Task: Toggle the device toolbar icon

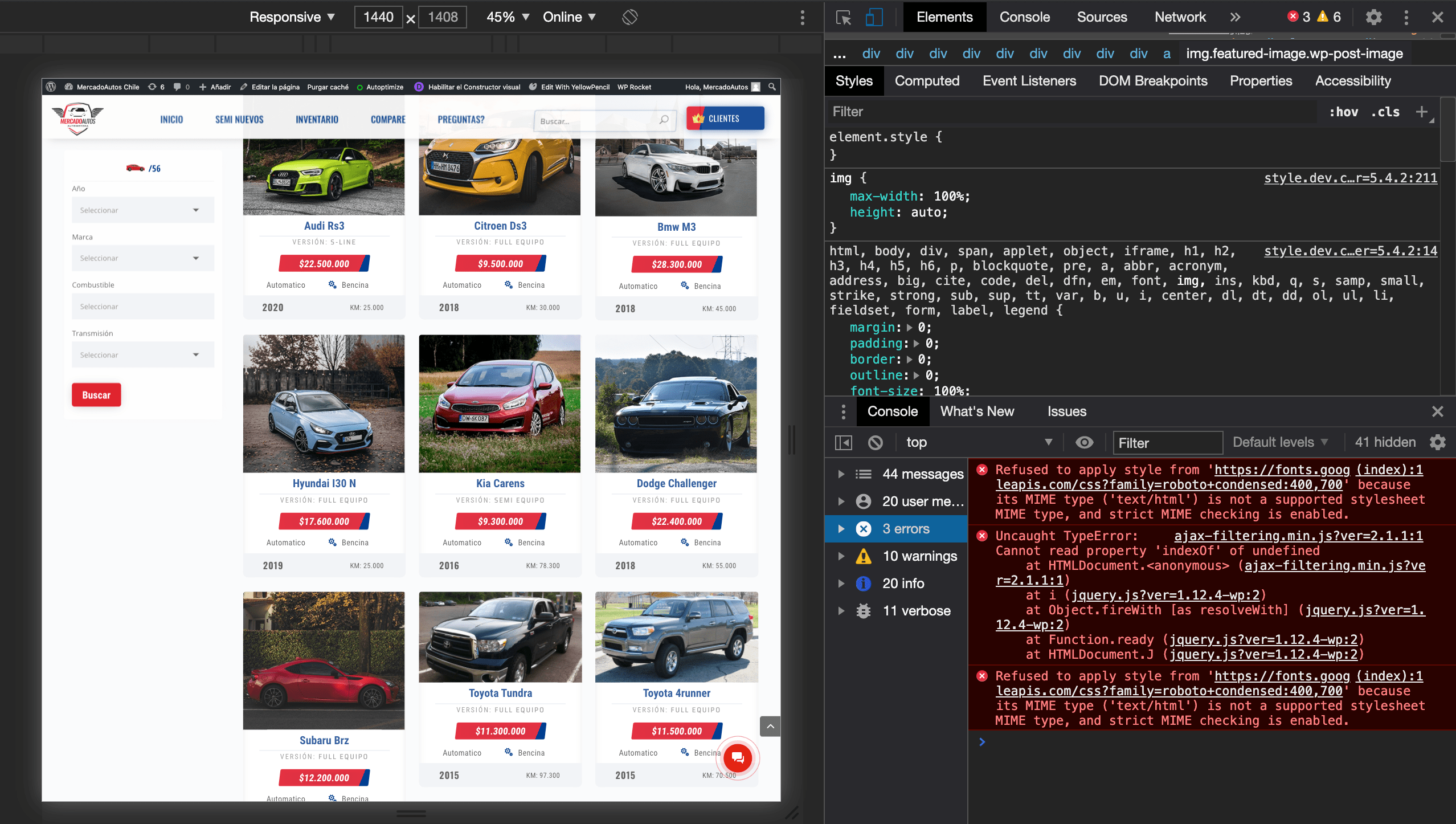Action: (874, 17)
